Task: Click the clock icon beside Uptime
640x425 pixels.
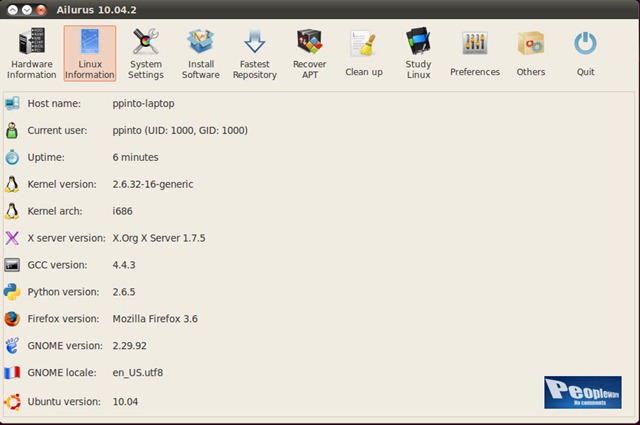Action: click(12, 157)
